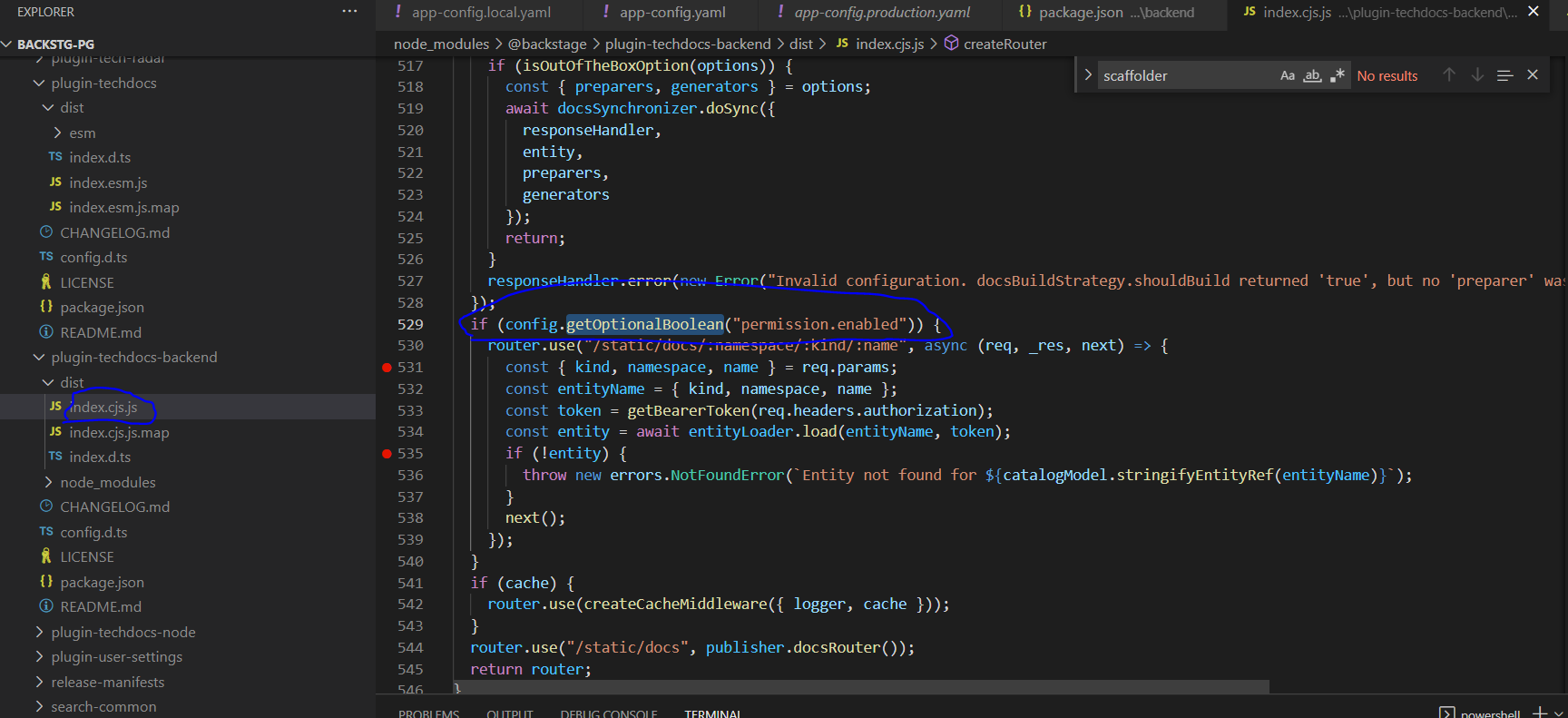This screenshot has height=718, width=1568.
Task: Open index.cjs.js in the explorer
Action: tap(103, 407)
